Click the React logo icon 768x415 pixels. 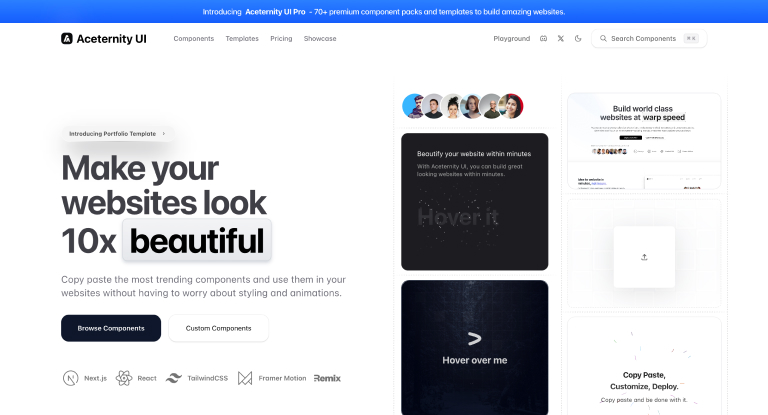click(x=124, y=378)
